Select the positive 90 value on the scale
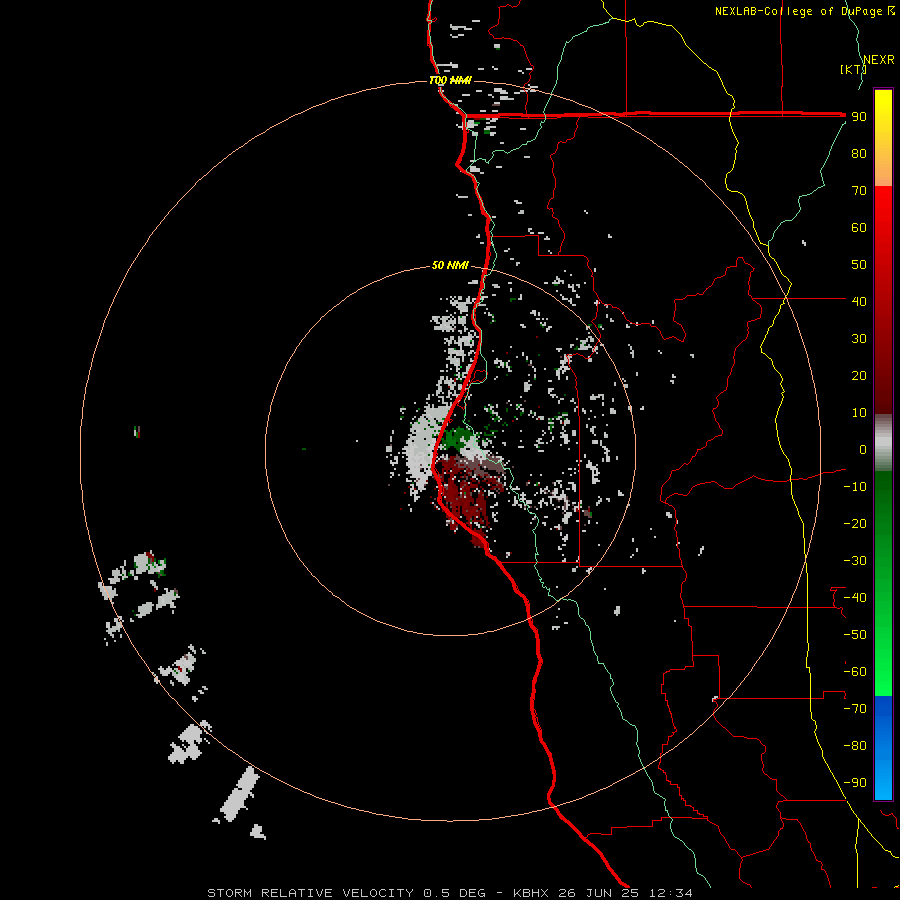The image size is (900, 900). tap(859, 117)
